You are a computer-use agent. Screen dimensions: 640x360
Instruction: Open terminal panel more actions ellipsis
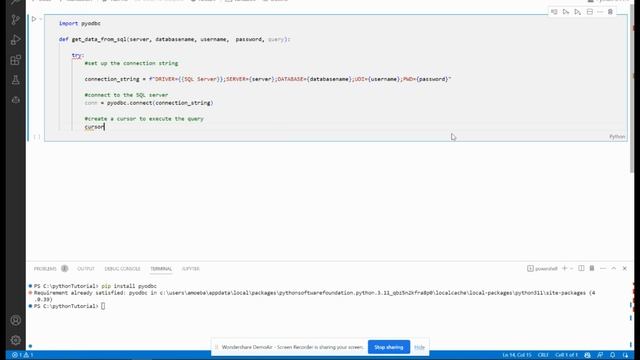[x=603, y=268]
